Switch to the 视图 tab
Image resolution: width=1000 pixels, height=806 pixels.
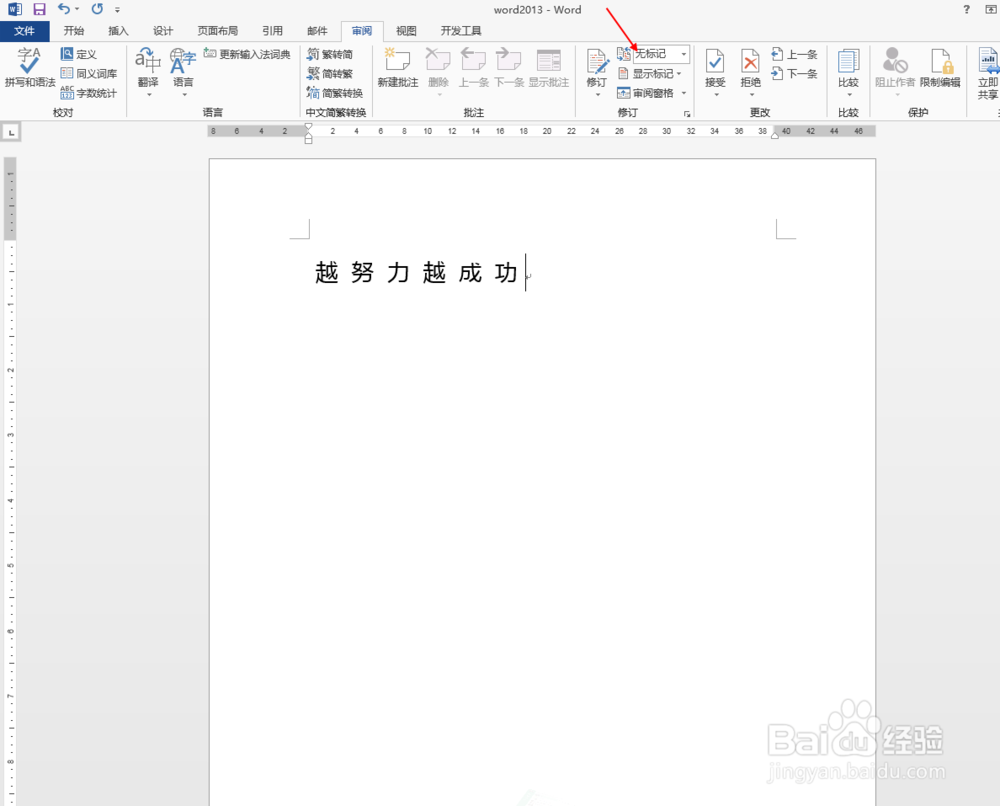pyautogui.click(x=406, y=31)
